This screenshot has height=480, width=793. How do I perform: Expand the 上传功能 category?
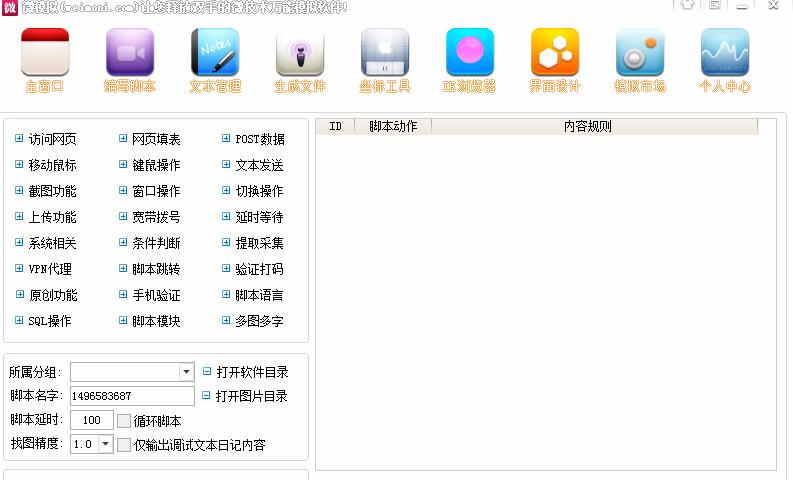point(19,216)
